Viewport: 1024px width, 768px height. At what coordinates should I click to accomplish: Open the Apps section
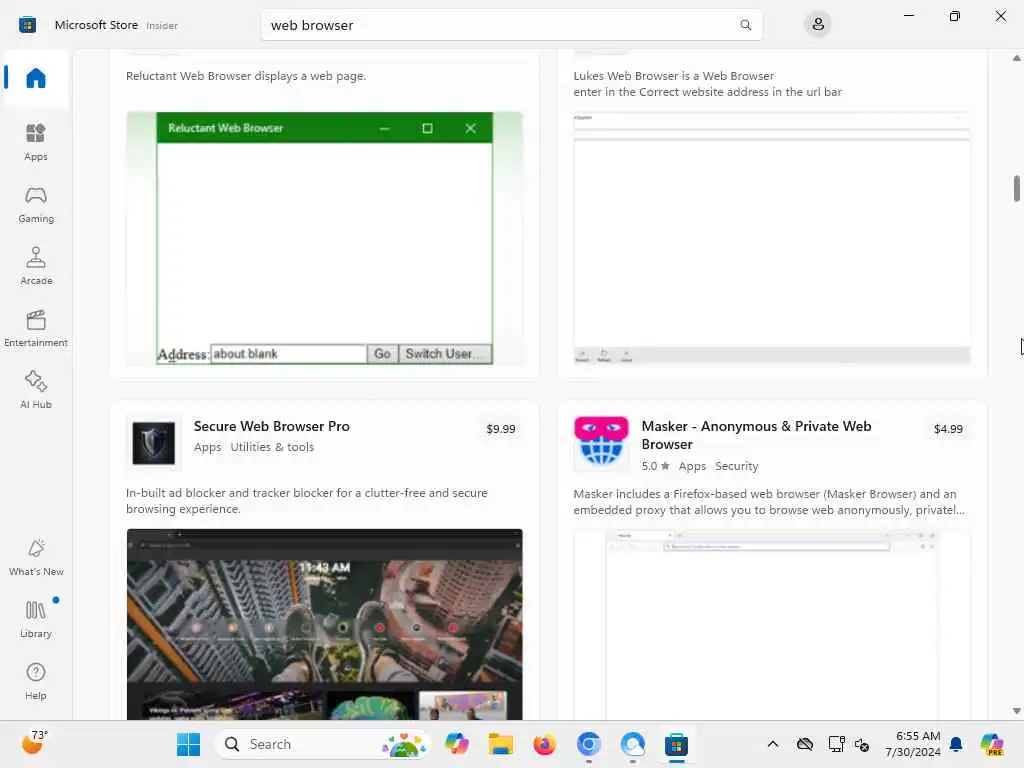point(36,142)
